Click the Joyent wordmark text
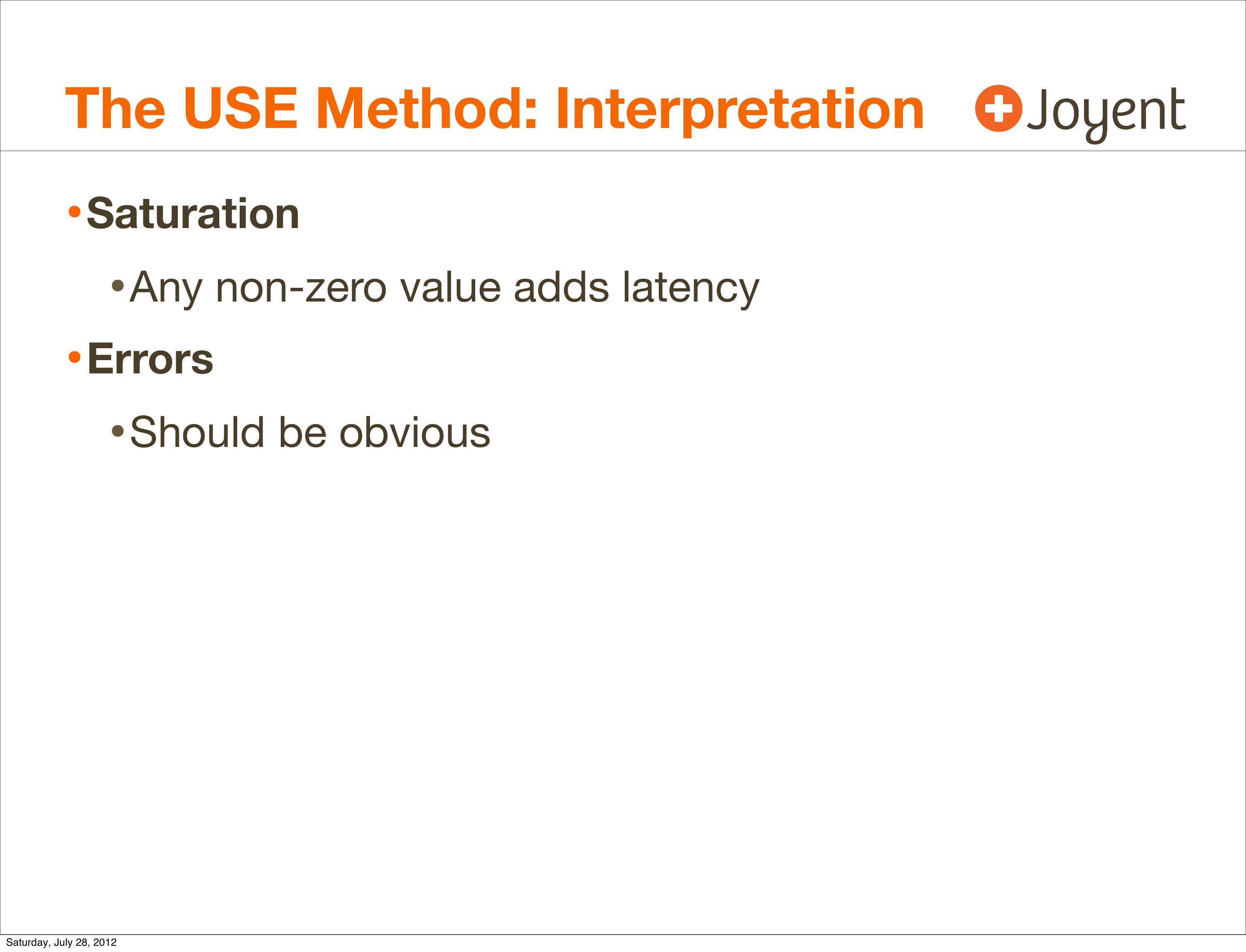This screenshot has height=952, width=1246. [x=1106, y=111]
